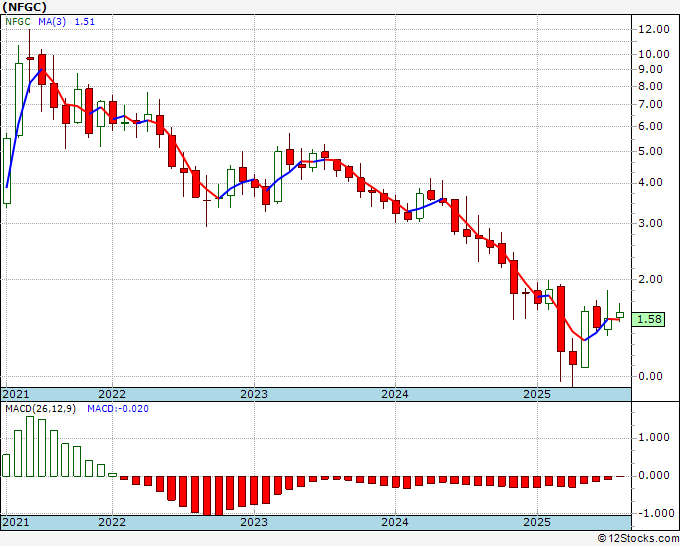
Task: Click 2023 on the price chart timeline
Action: (x=254, y=394)
